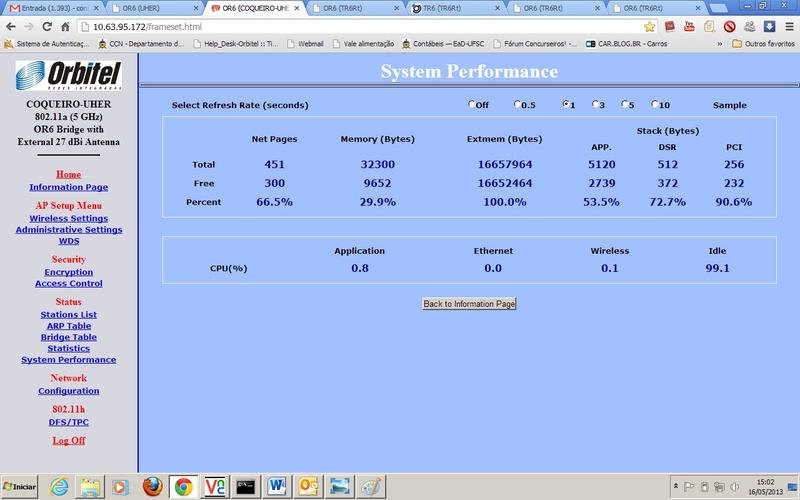Screen dimensions: 800x500
Task: Open the people/contacts extension icon
Action: pyautogui.click(x=749, y=27)
